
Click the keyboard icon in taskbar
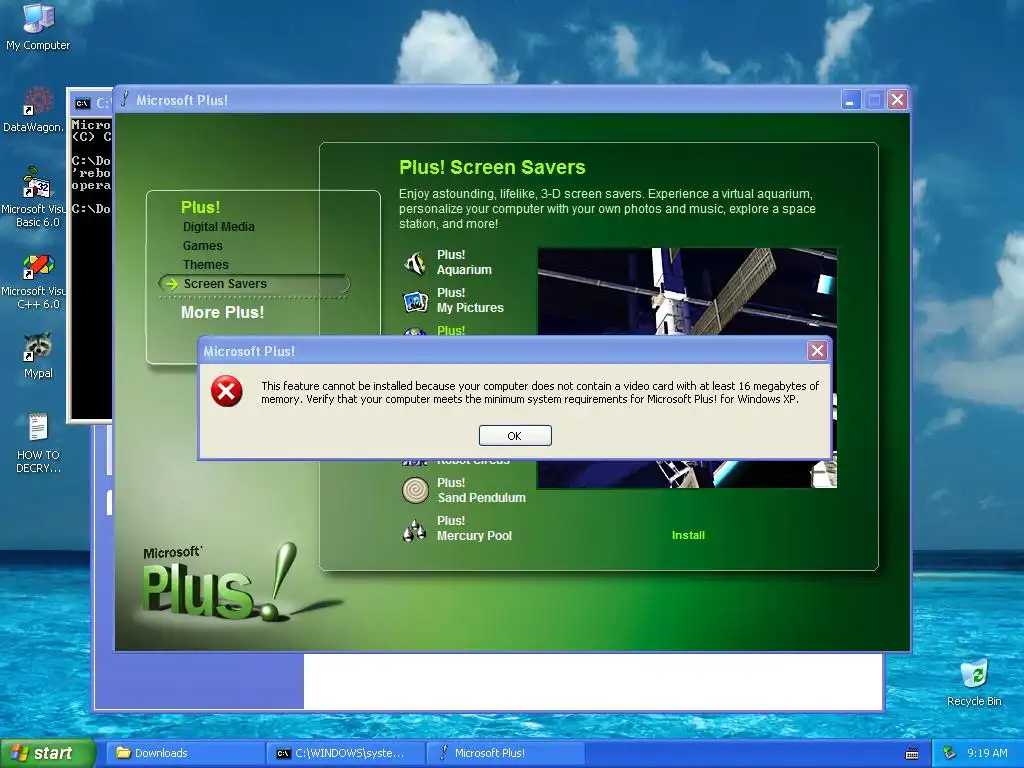click(912, 754)
